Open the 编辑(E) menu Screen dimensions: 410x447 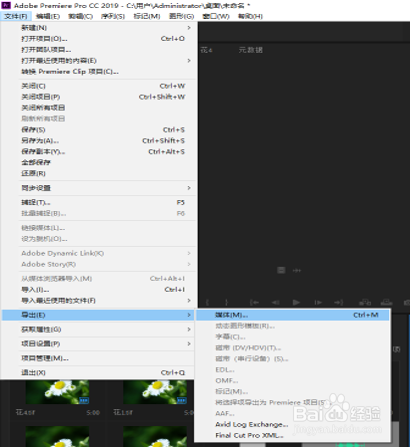[x=48, y=16]
